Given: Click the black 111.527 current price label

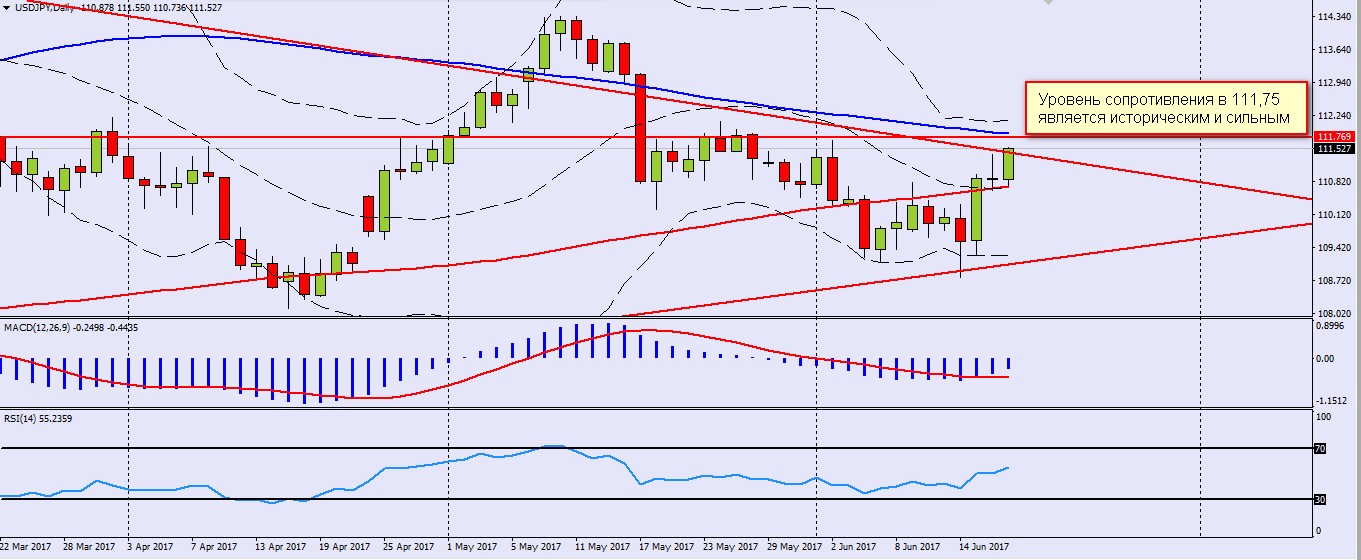Looking at the screenshot, I should point(1335,149).
